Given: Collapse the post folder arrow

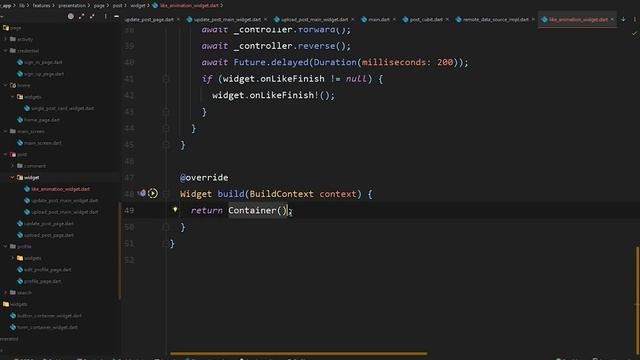Looking at the screenshot, I should point(6,155).
